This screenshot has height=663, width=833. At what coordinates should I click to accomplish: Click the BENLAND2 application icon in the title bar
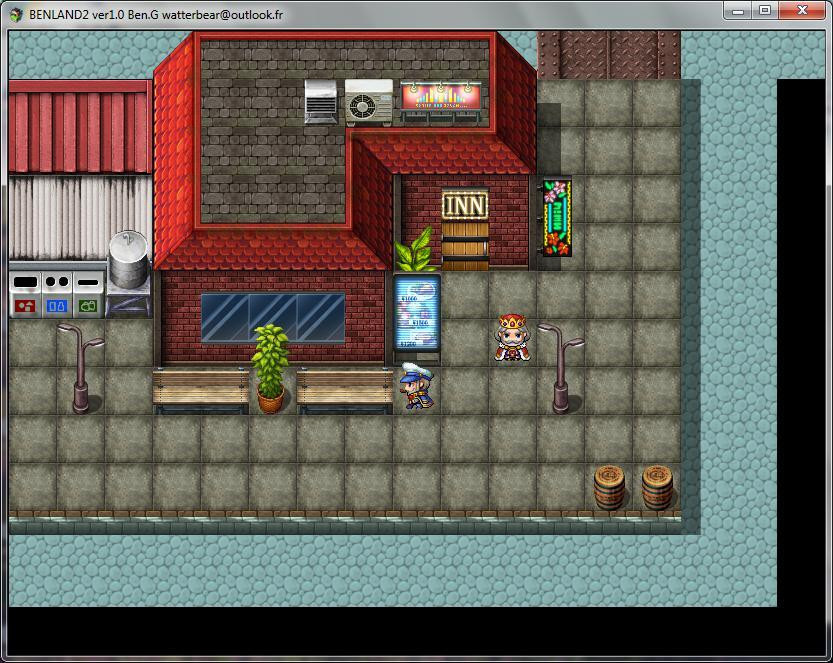pos(16,14)
